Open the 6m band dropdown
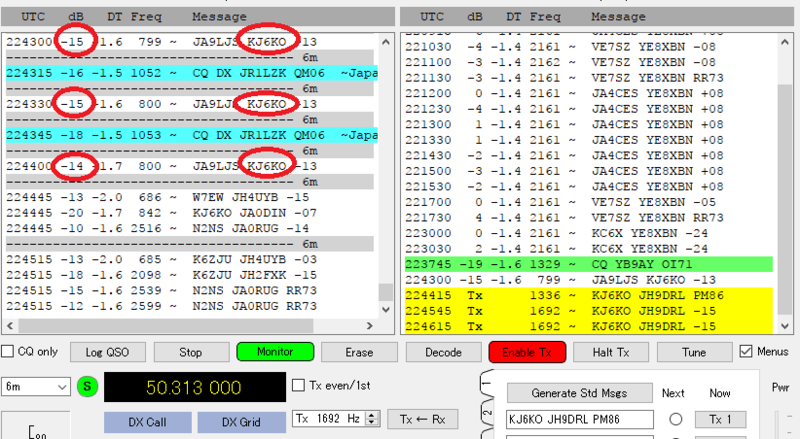Viewport: 800px width, 439px height. point(35,386)
